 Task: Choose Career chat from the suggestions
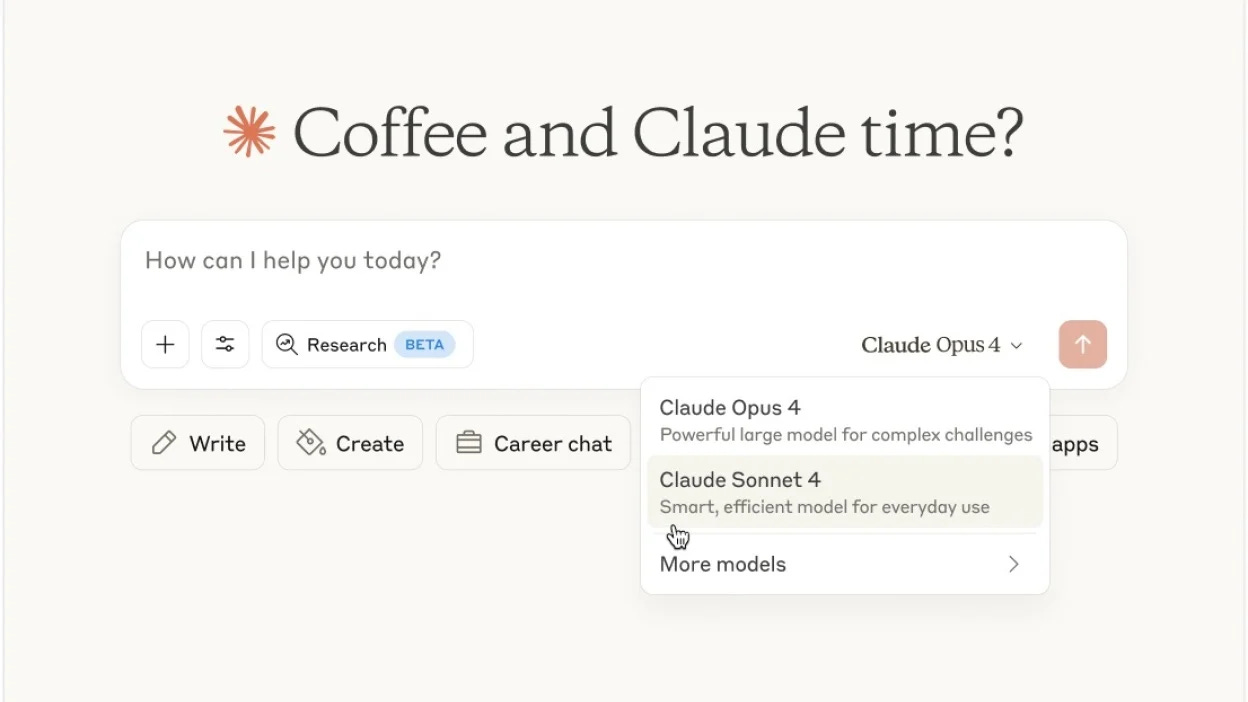point(532,443)
